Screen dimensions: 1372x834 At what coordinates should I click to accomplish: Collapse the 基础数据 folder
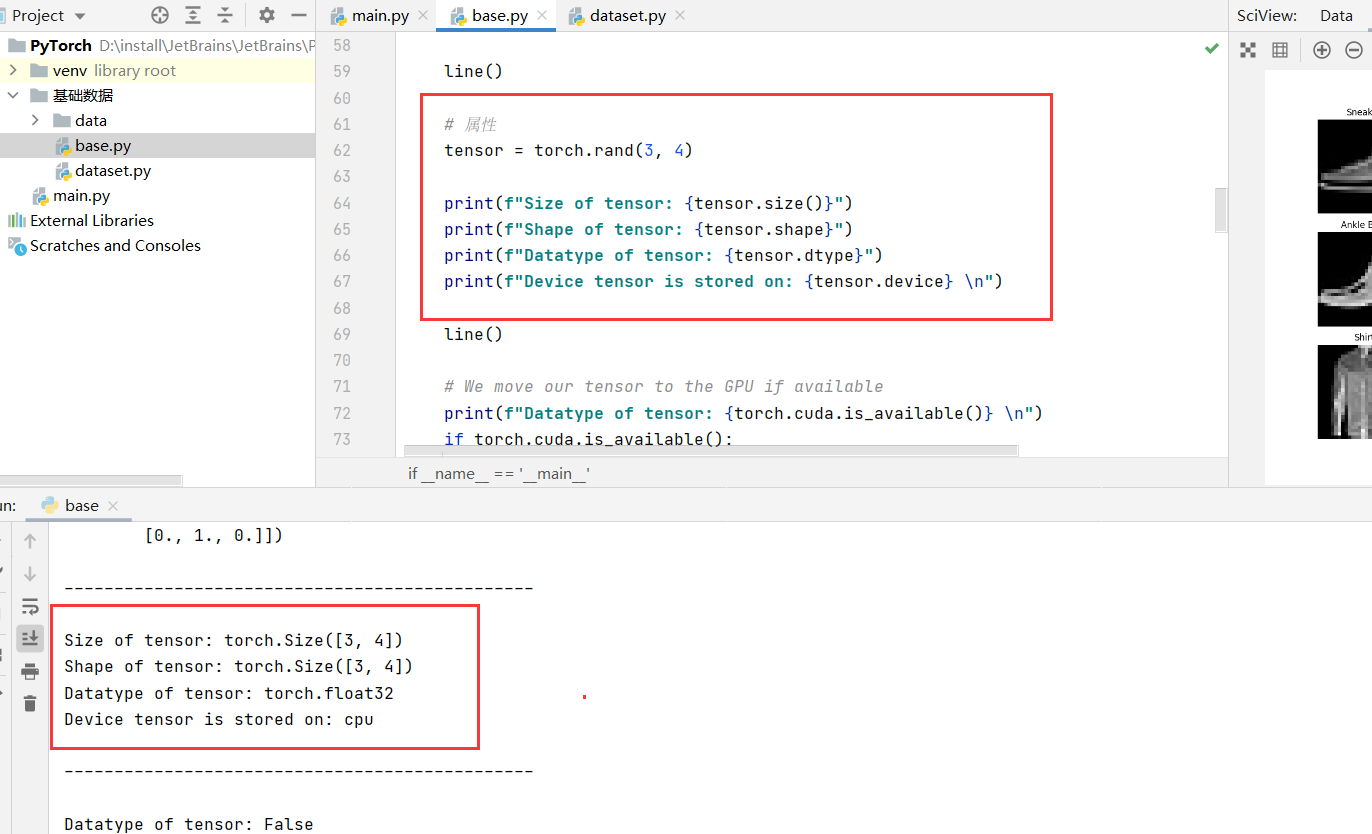click(x=13, y=95)
